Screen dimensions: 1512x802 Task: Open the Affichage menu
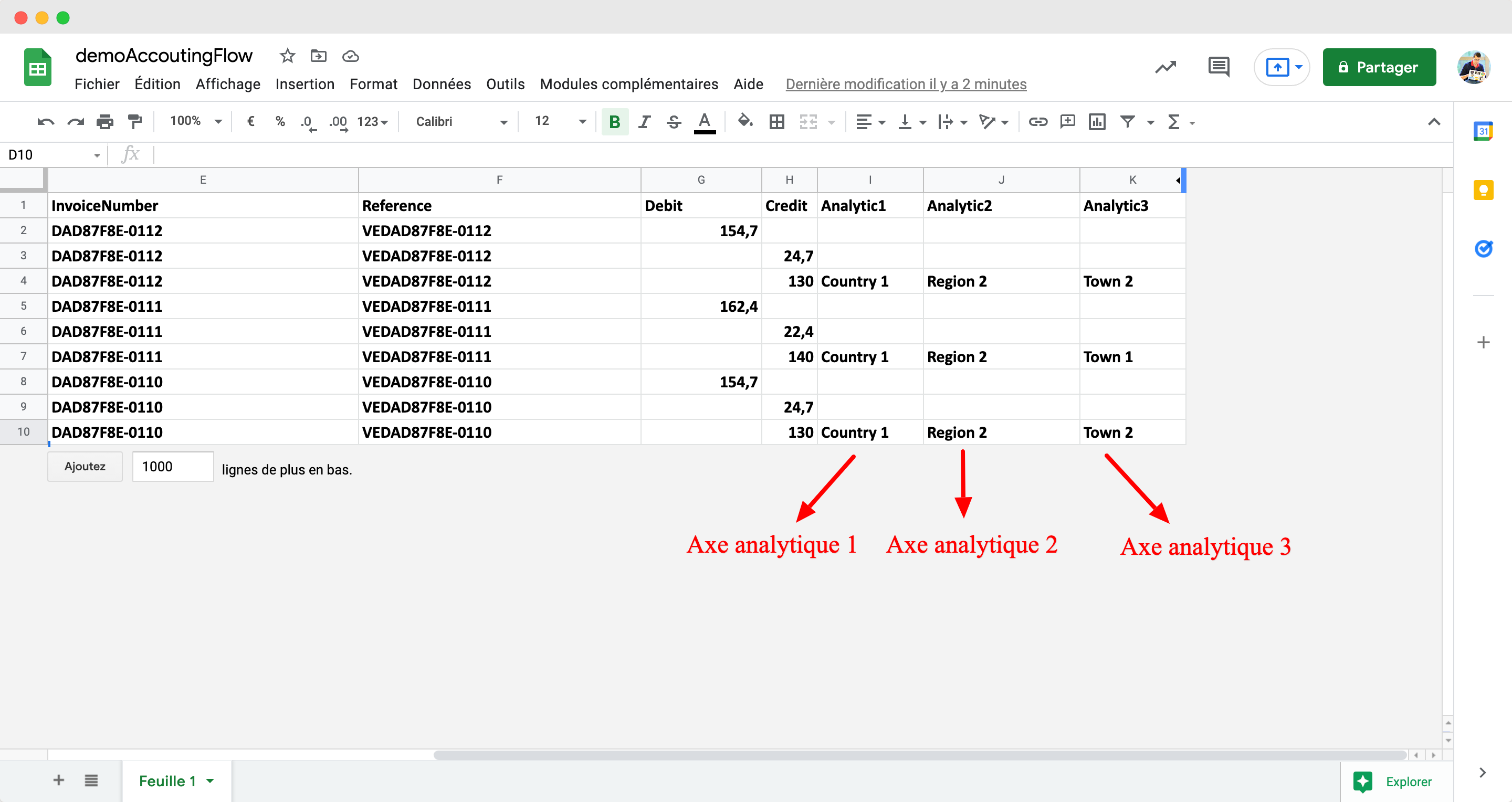pos(228,84)
